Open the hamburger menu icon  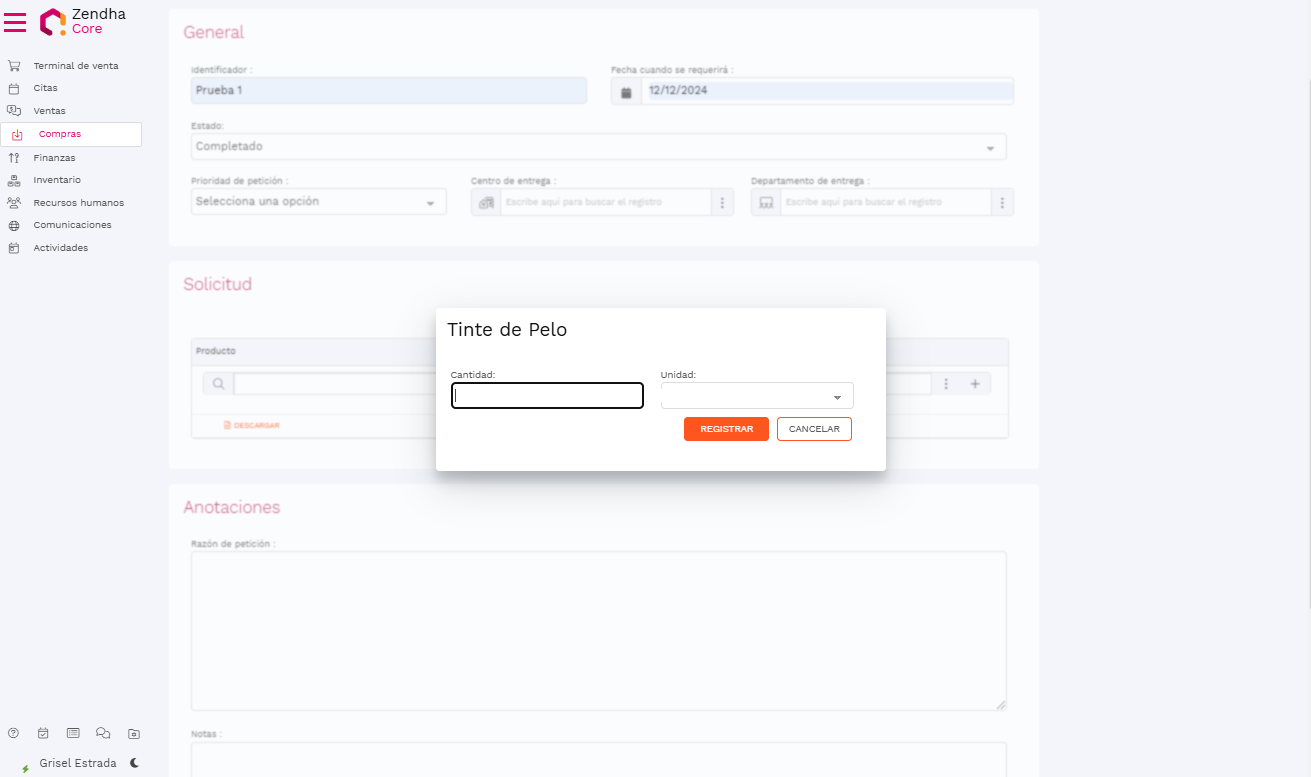tap(15, 22)
